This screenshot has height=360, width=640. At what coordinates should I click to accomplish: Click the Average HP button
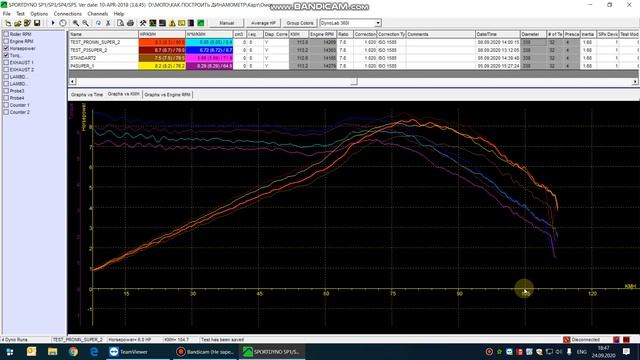(x=263, y=23)
